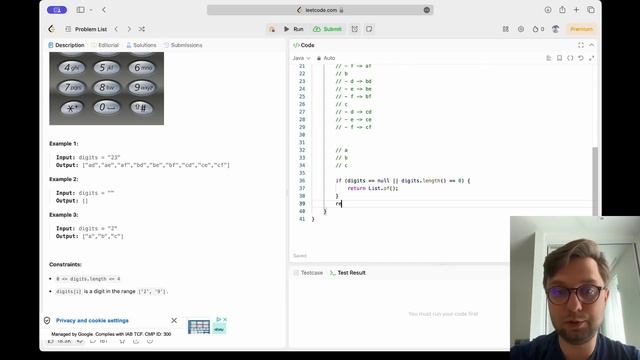Collapse the Code panel with chevron
The image size is (640, 360).
click(591, 45)
